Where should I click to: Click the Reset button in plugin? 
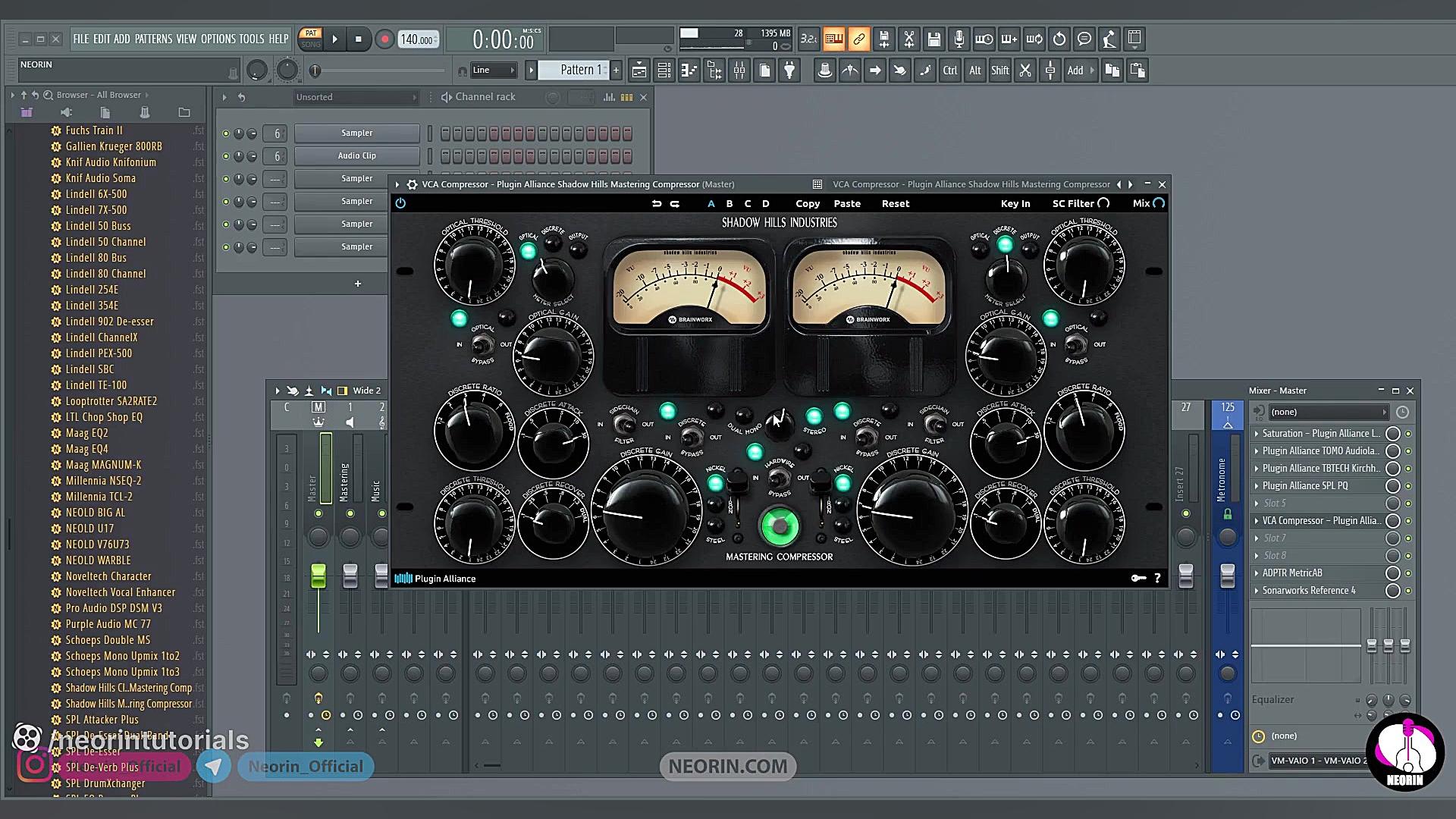(895, 203)
